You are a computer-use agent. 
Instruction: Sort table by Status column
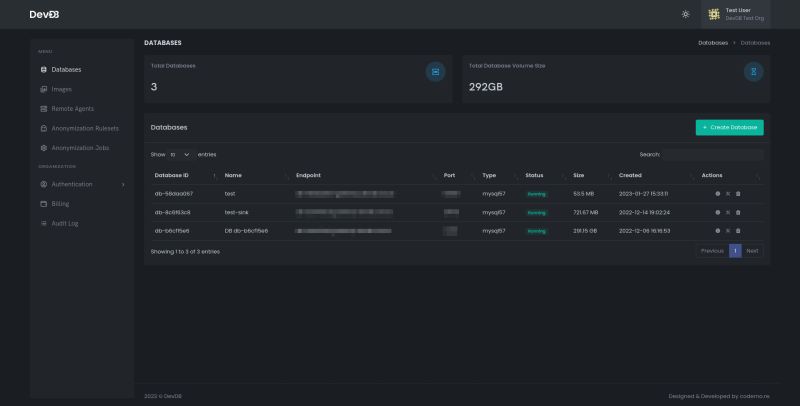(x=545, y=175)
